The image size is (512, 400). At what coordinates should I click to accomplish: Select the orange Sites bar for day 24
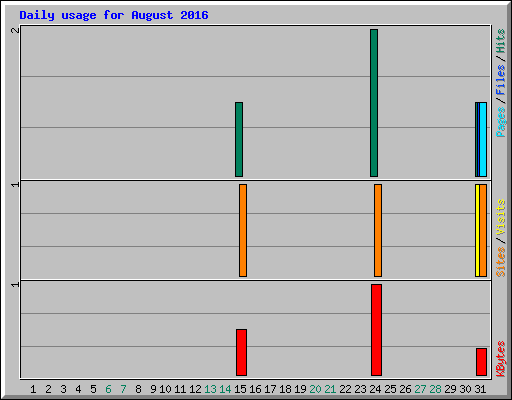378,230
